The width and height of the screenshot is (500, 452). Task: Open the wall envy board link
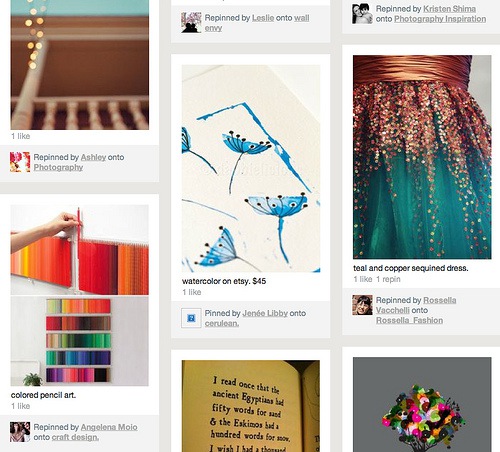(257, 23)
